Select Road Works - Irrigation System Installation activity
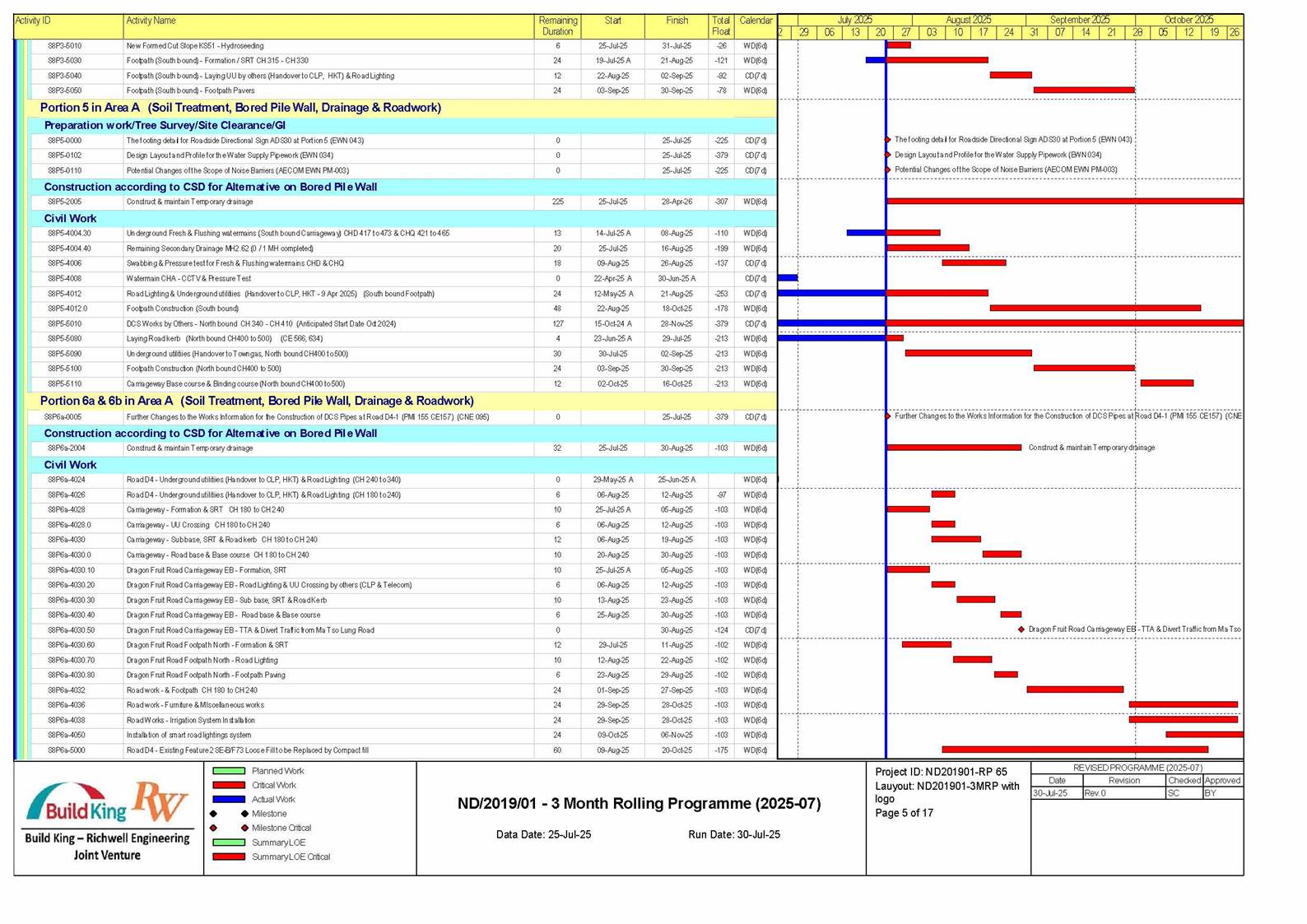Screen dimensions: 1307x924 (190, 721)
